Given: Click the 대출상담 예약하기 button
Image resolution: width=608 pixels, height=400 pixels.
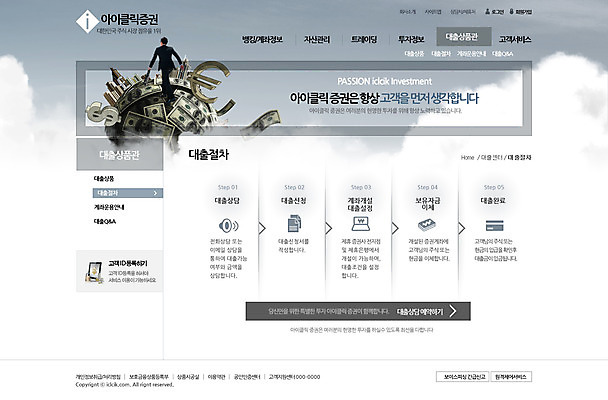Looking at the screenshot, I should [x=358, y=311].
